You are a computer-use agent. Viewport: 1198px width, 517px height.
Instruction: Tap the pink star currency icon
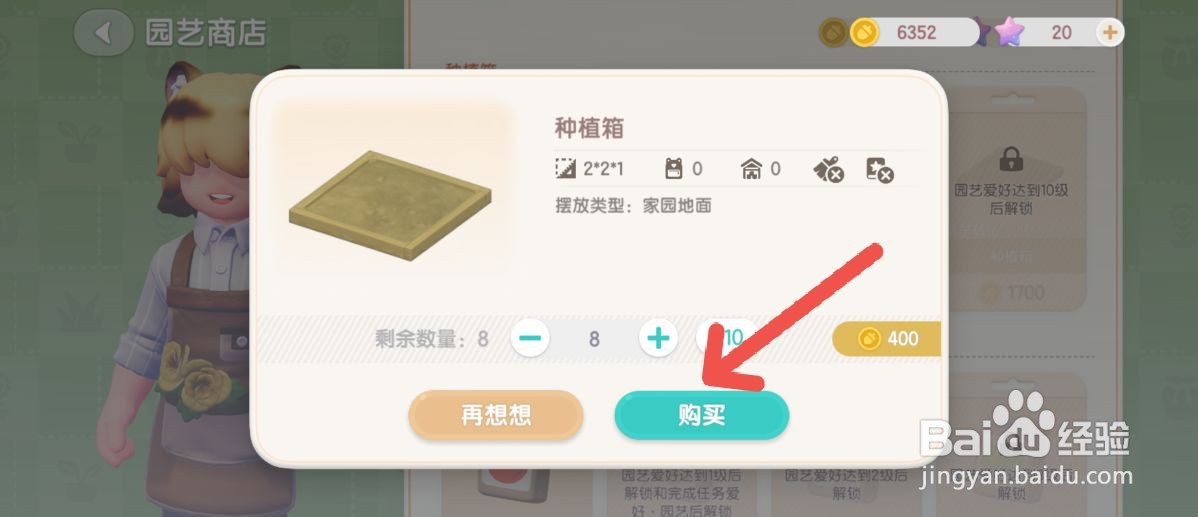(1009, 32)
